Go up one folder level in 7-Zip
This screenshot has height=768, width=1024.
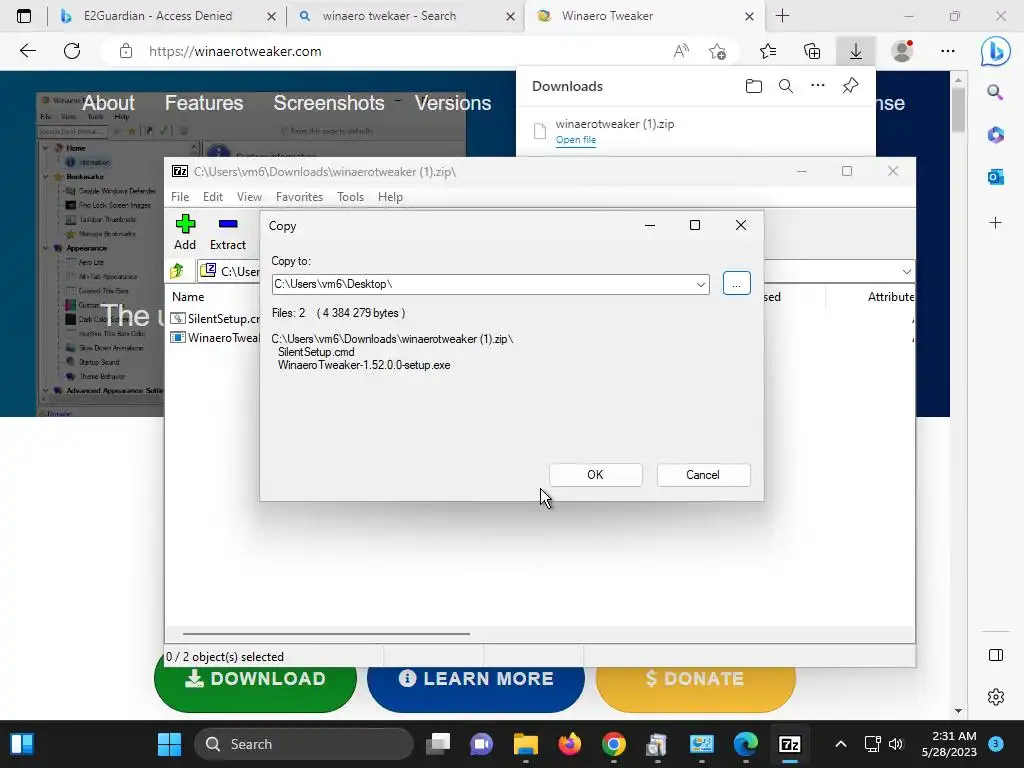tap(177, 271)
